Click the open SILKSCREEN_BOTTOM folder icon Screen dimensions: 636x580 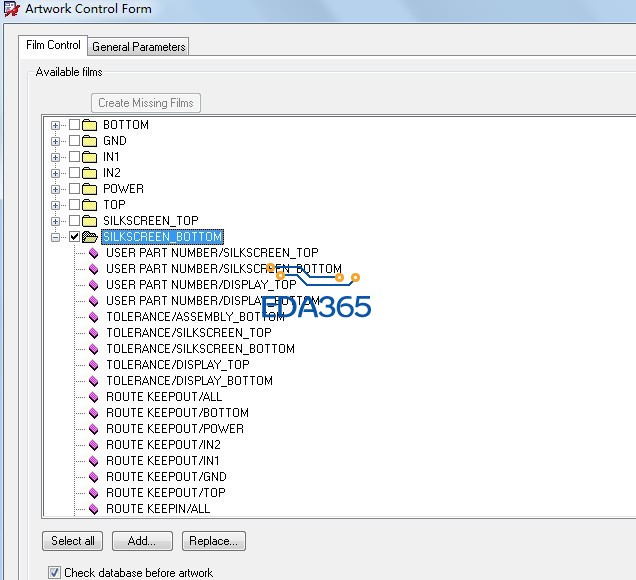[x=89, y=237]
